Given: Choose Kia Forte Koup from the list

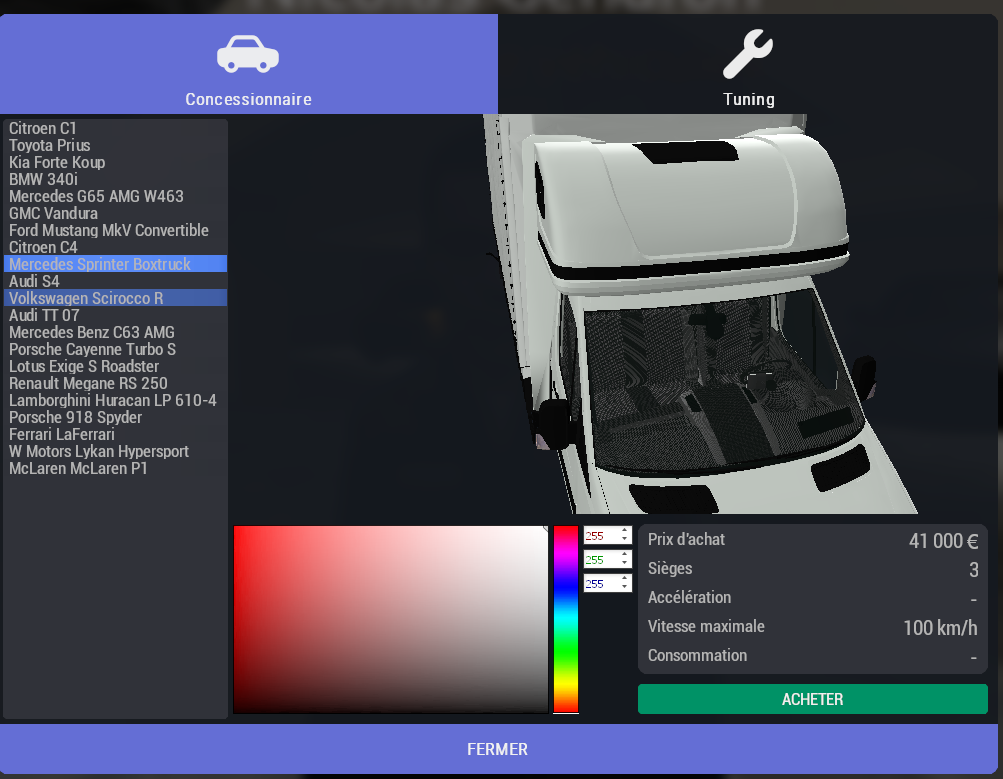Looking at the screenshot, I should click(115, 162).
